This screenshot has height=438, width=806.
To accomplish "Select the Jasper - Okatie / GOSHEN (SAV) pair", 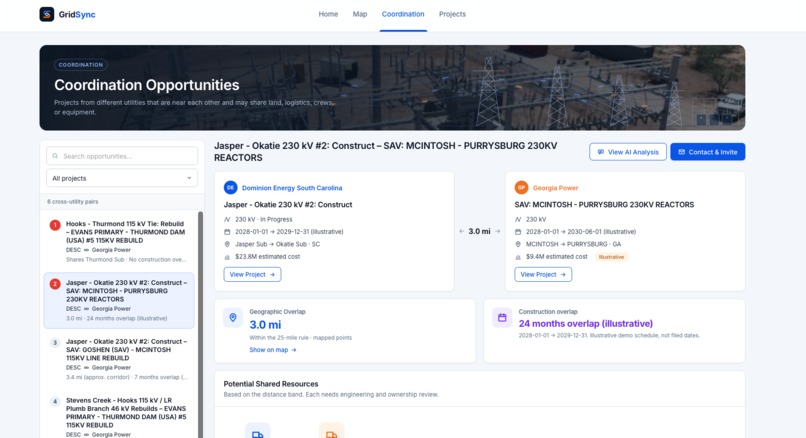I will (x=119, y=359).
